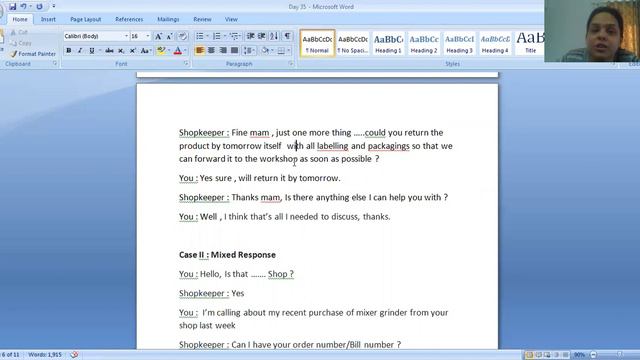Viewport: 640px width, 360px height.
Task: Open the Clipboard dialog launcher
Action: [54, 64]
